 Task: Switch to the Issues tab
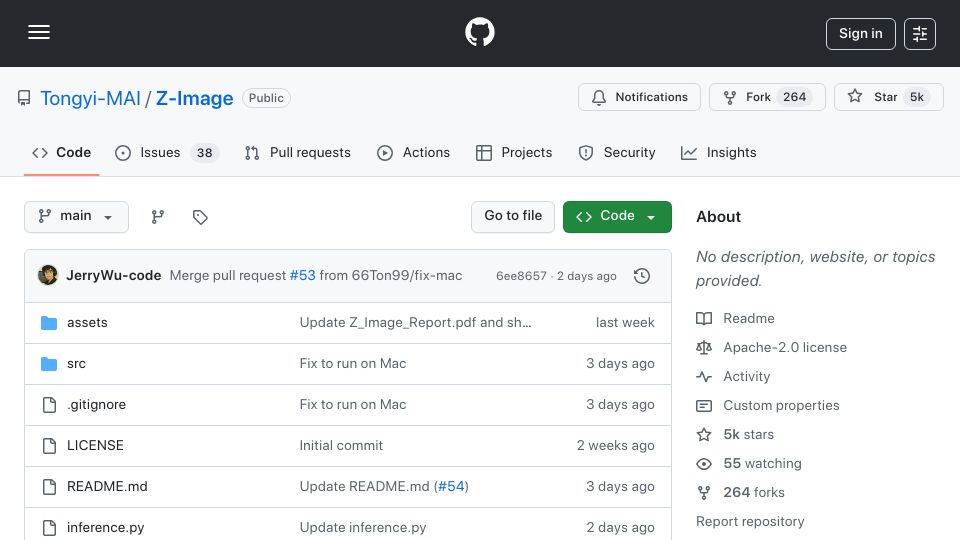(x=167, y=152)
